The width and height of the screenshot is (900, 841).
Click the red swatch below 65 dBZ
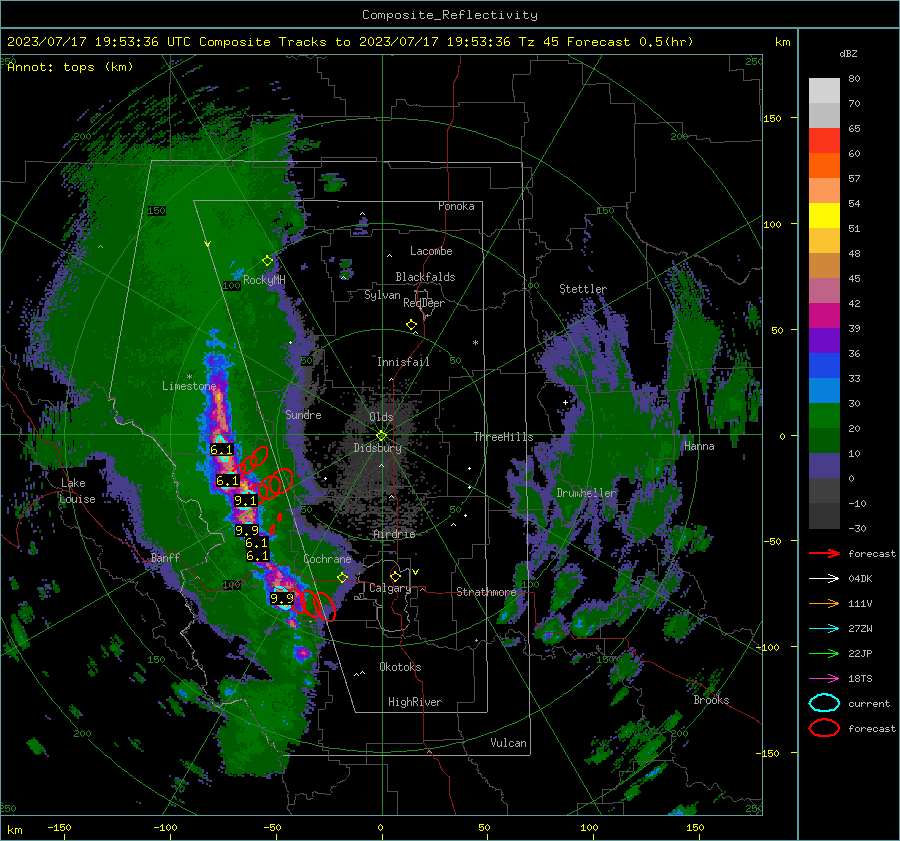824,141
